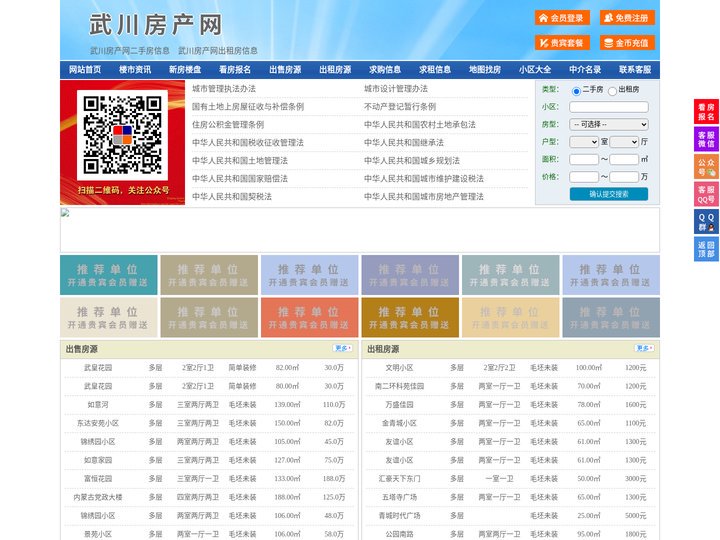Open the 如意河 sale listing

coord(98,405)
